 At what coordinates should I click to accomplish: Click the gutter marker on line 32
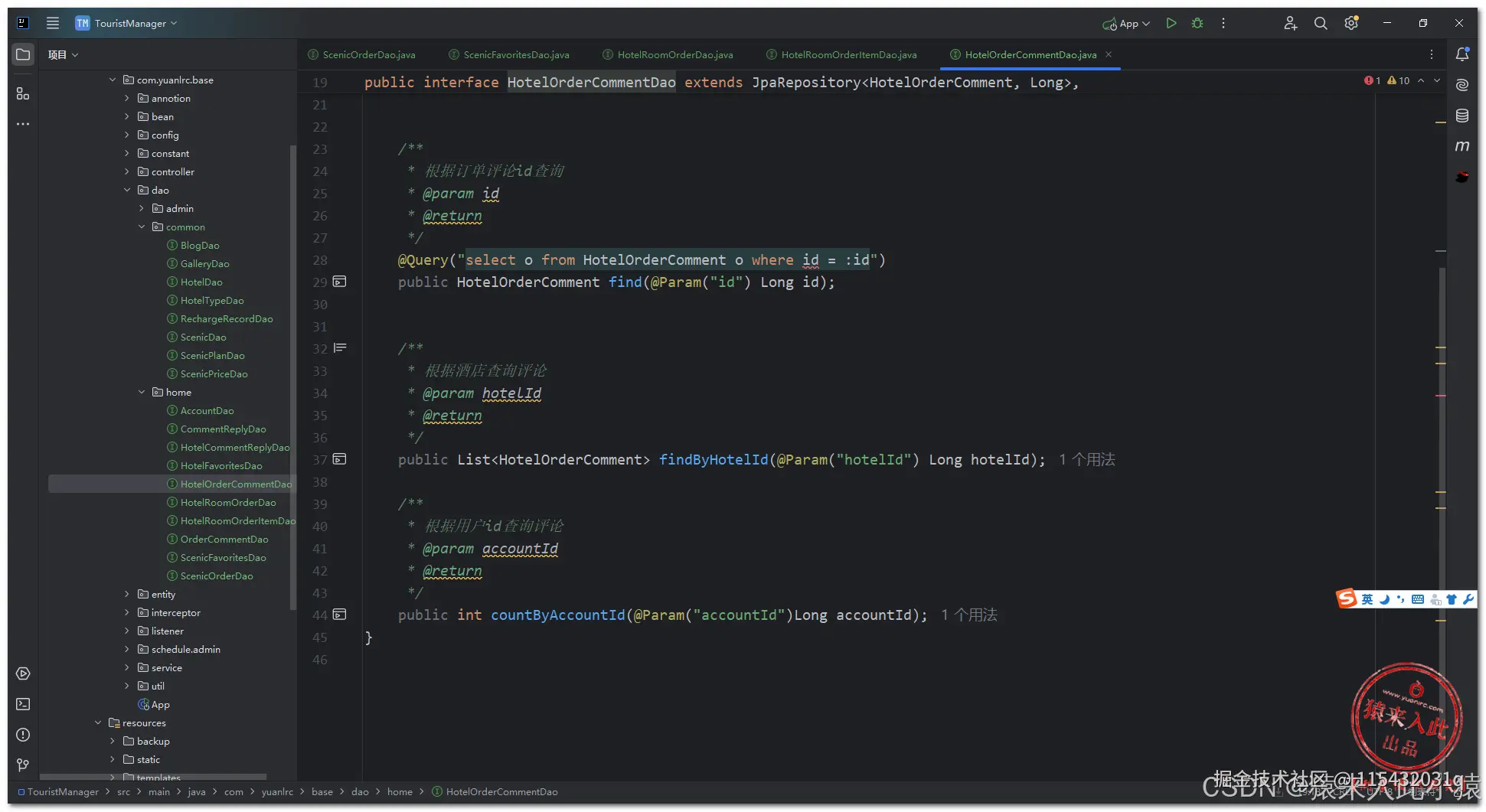tap(340, 348)
